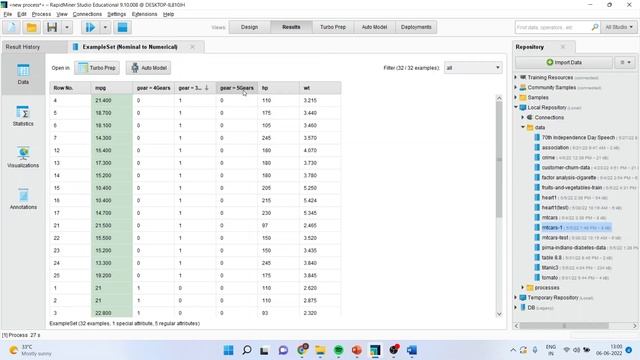
Task: Save the process with the floppy icon
Action: click(52, 27)
